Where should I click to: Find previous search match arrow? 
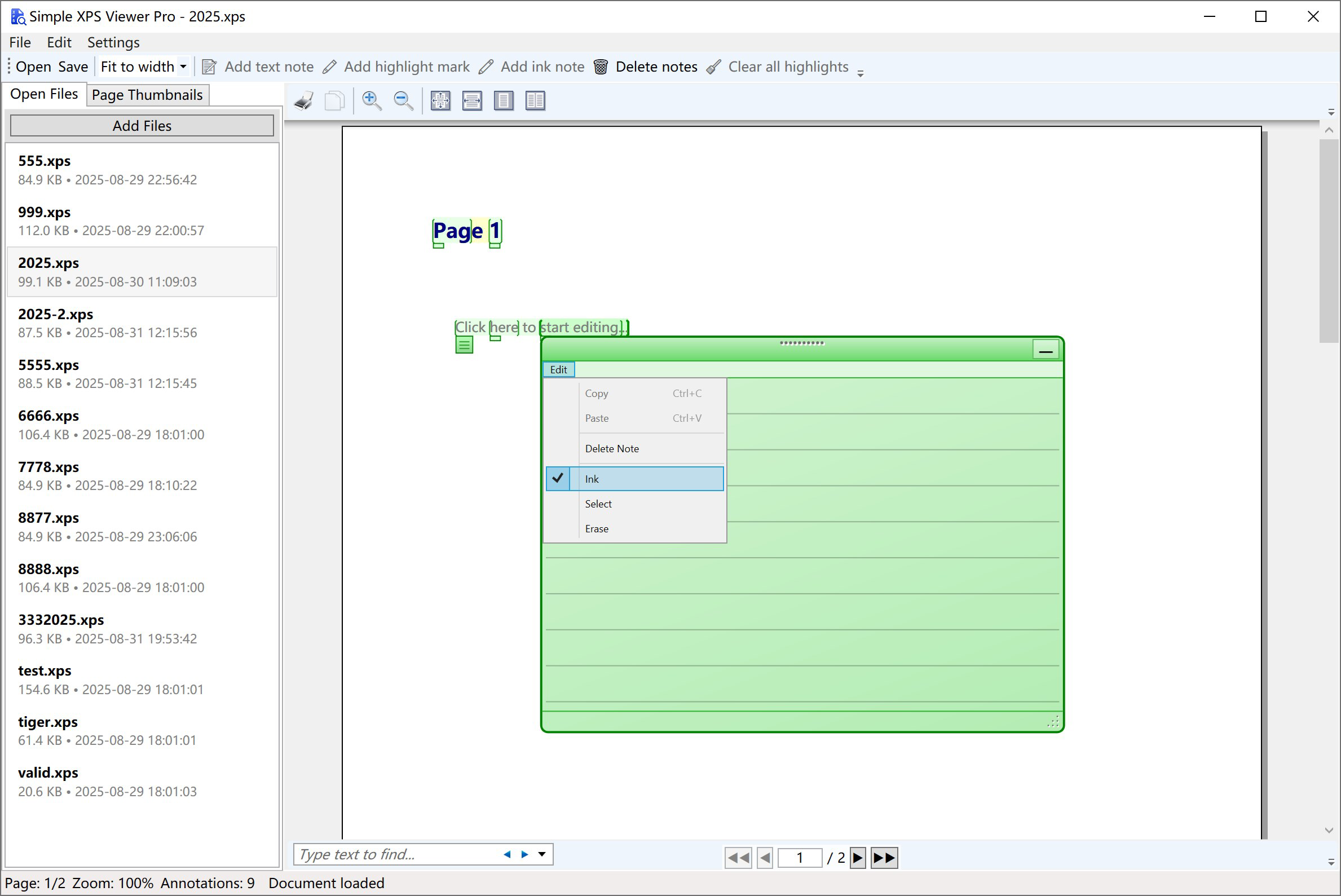(x=507, y=855)
